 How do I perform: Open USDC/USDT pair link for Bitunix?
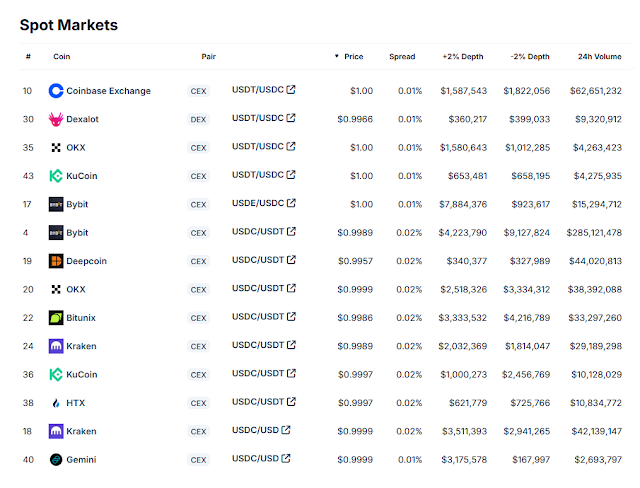(258, 317)
